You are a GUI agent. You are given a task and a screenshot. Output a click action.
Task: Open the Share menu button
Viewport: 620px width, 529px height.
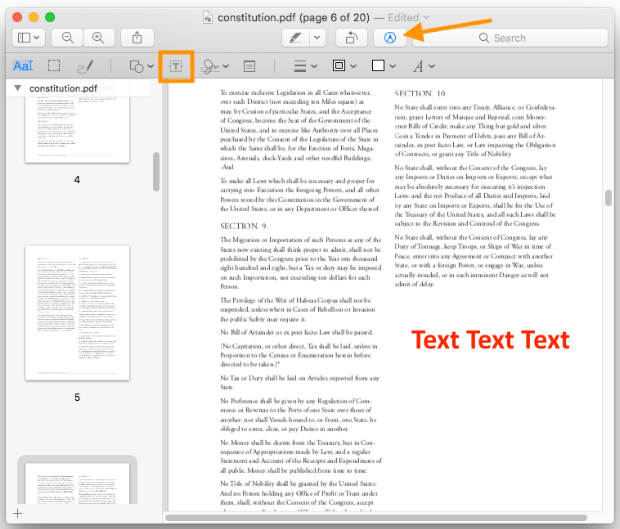137,38
